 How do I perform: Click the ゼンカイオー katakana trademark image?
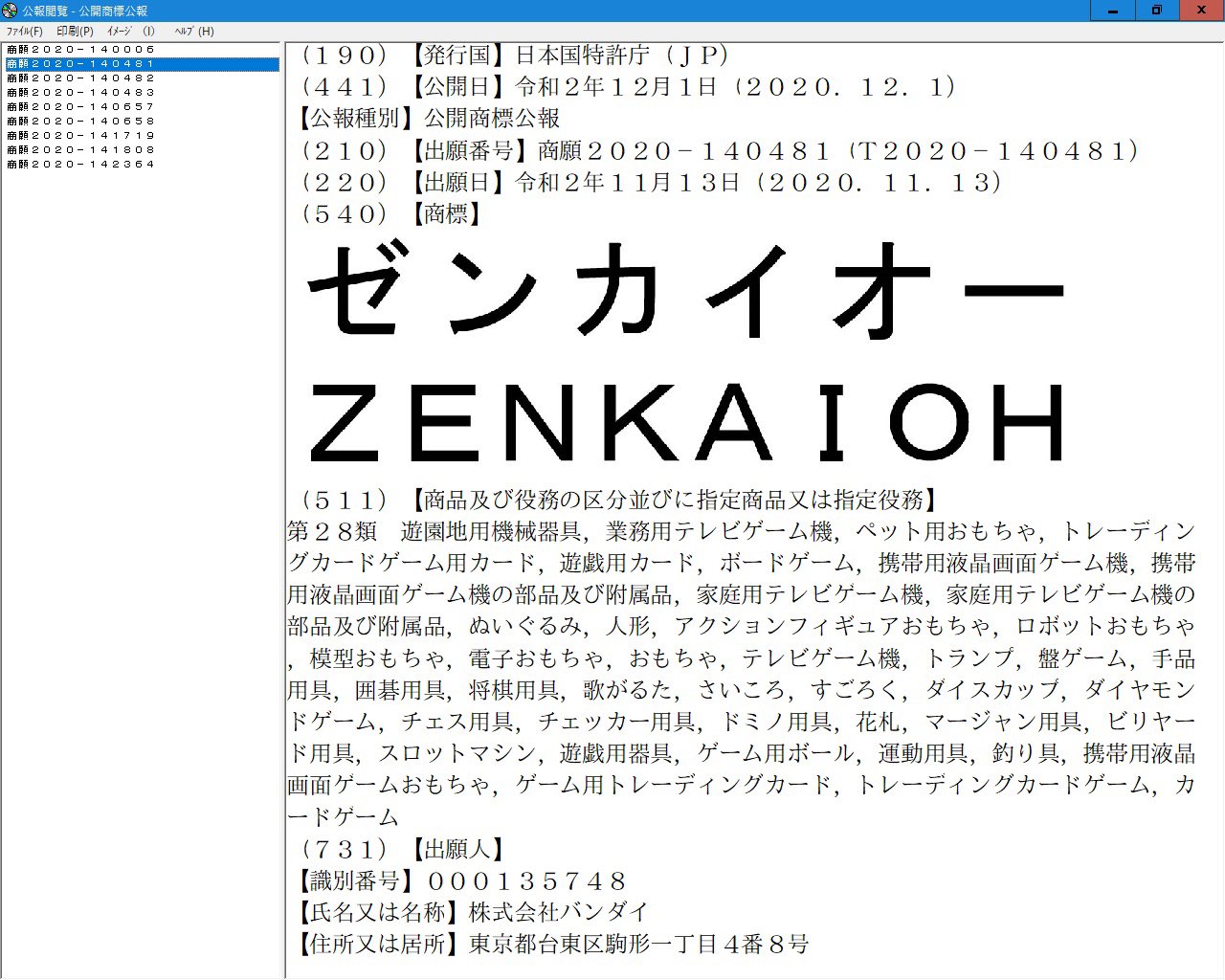click(685, 291)
